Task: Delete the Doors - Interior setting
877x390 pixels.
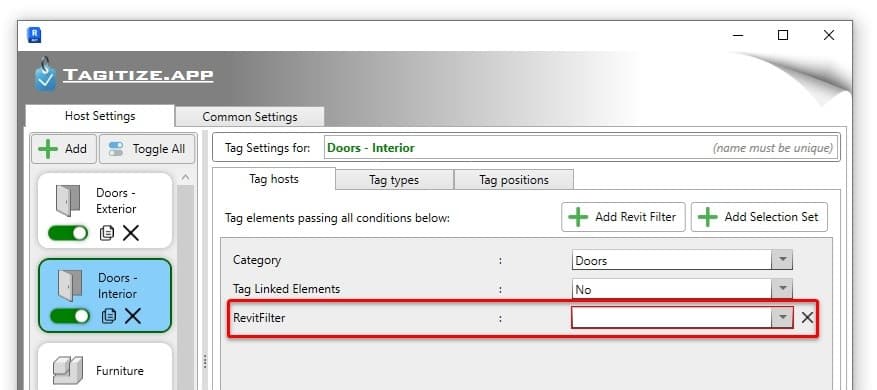Action: pyautogui.click(x=133, y=316)
